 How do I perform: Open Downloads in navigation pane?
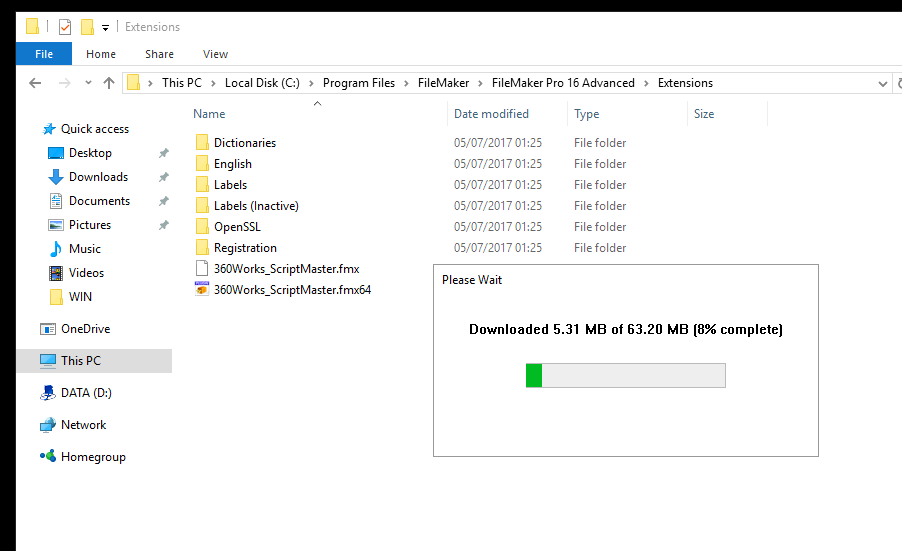(x=98, y=177)
